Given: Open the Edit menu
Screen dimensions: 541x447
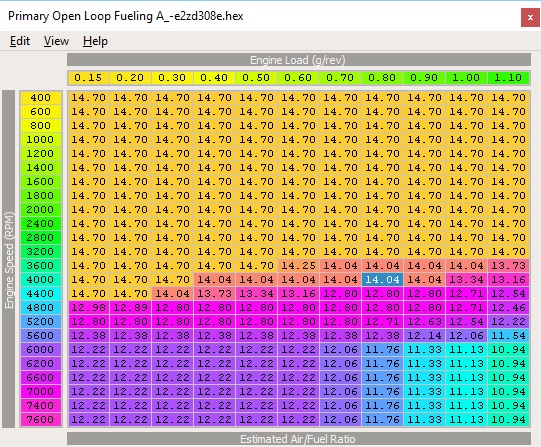Looking at the screenshot, I should [20, 41].
